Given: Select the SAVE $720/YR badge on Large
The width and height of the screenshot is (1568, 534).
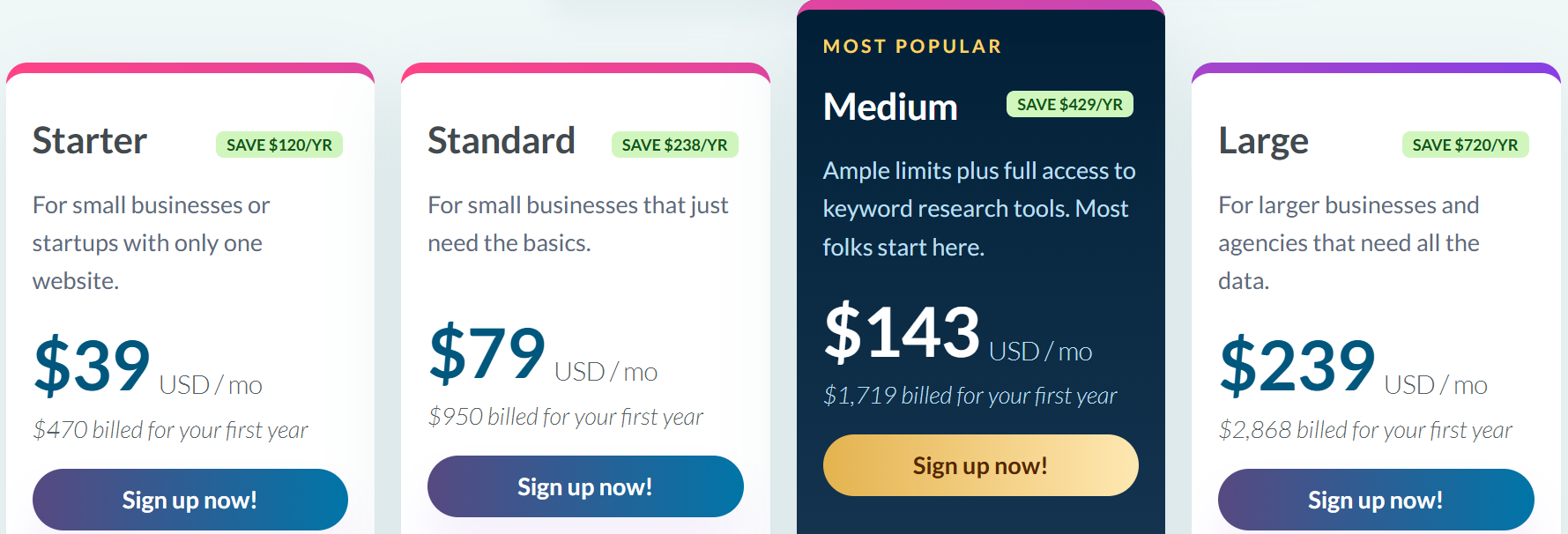Looking at the screenshot, I should (x=1464, y=145).
